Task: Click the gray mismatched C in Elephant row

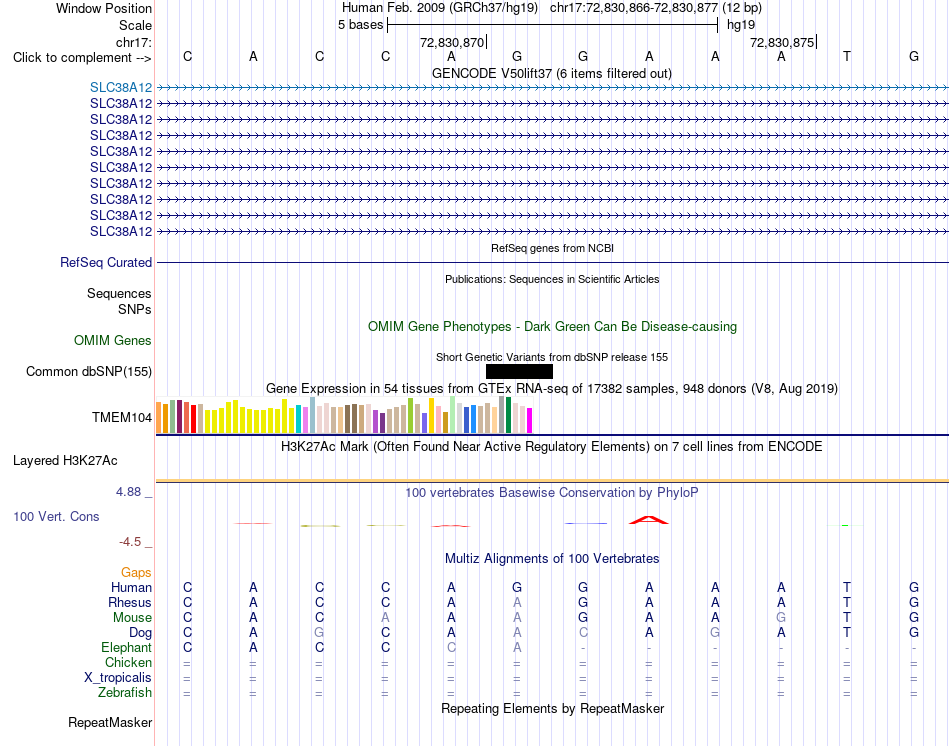Action: point(451,647)
